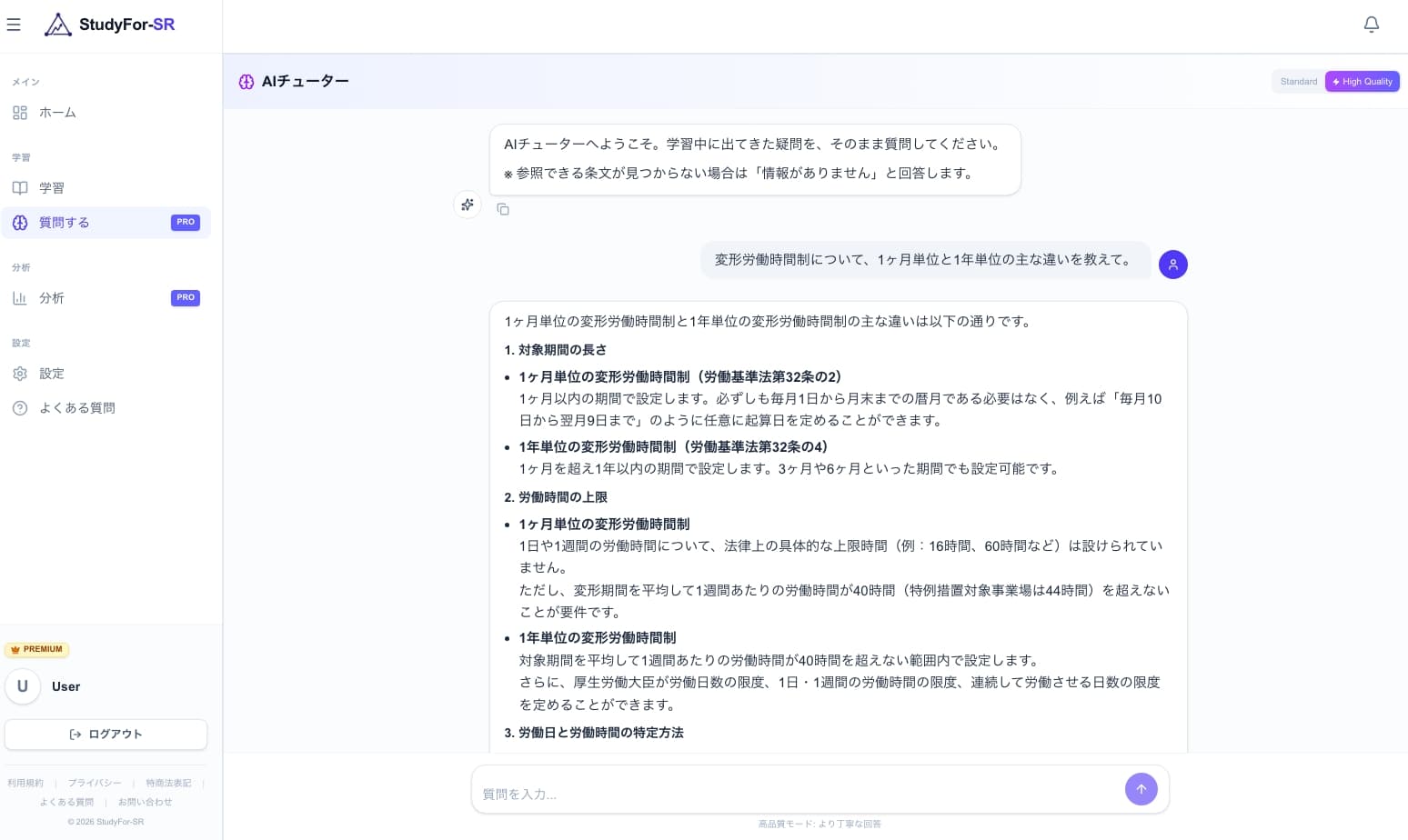The width and height of the screenshot is (1408, 840).
Task: Select the ホーム sidebar icon
Action: pyautogui.click(x=20, y=113)
